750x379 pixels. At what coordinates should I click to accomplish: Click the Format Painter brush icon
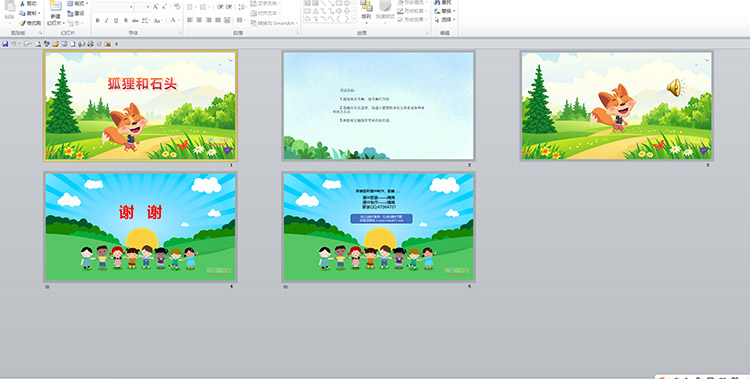click(22, 23)
